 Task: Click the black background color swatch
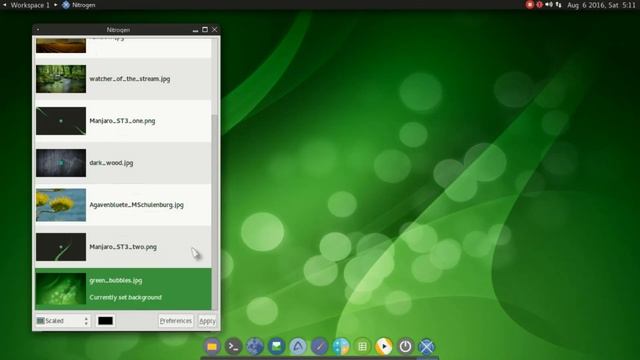[105, 321]
